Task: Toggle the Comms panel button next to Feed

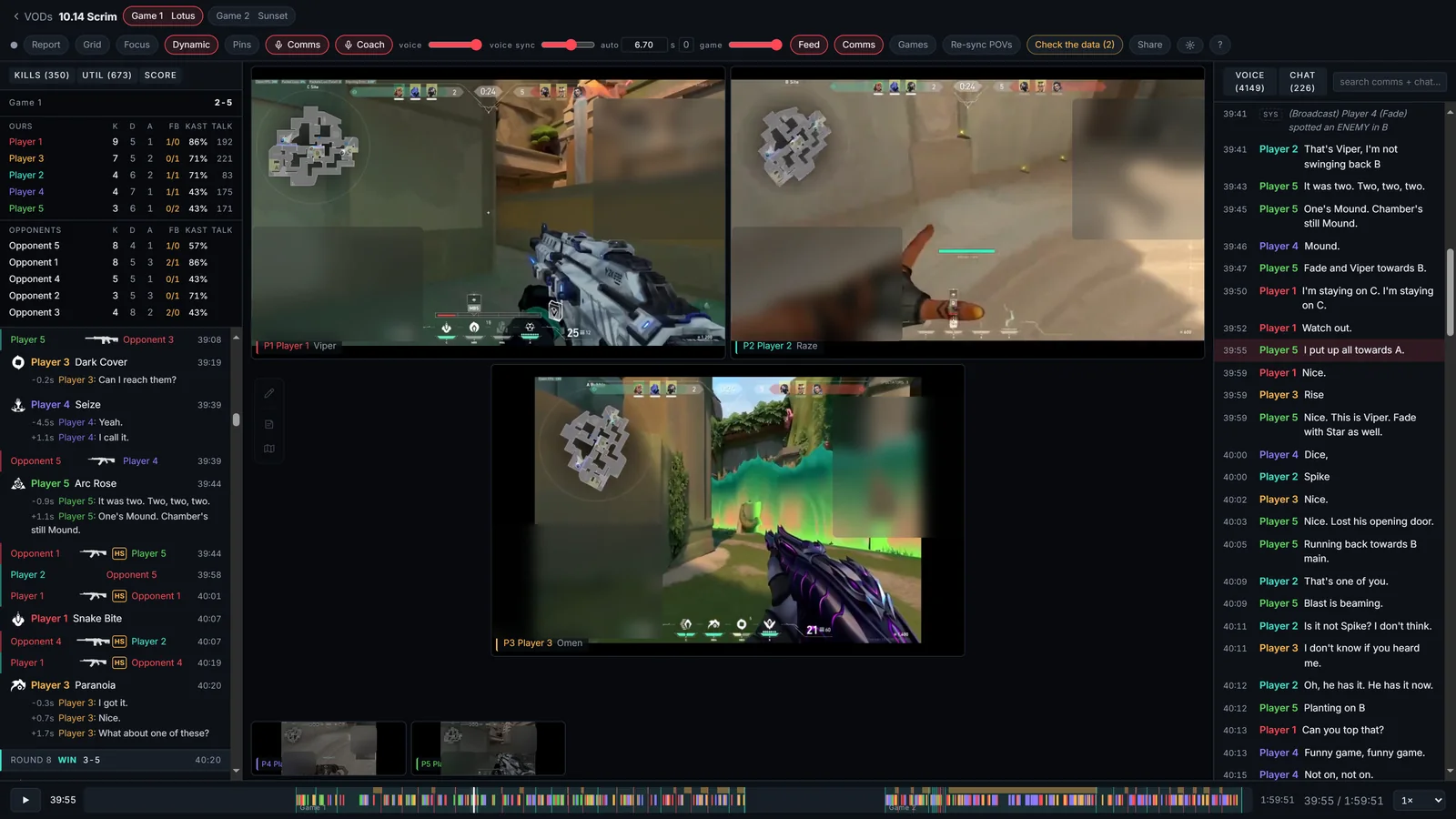Action: pyautogui.click(x=858, y=45)
